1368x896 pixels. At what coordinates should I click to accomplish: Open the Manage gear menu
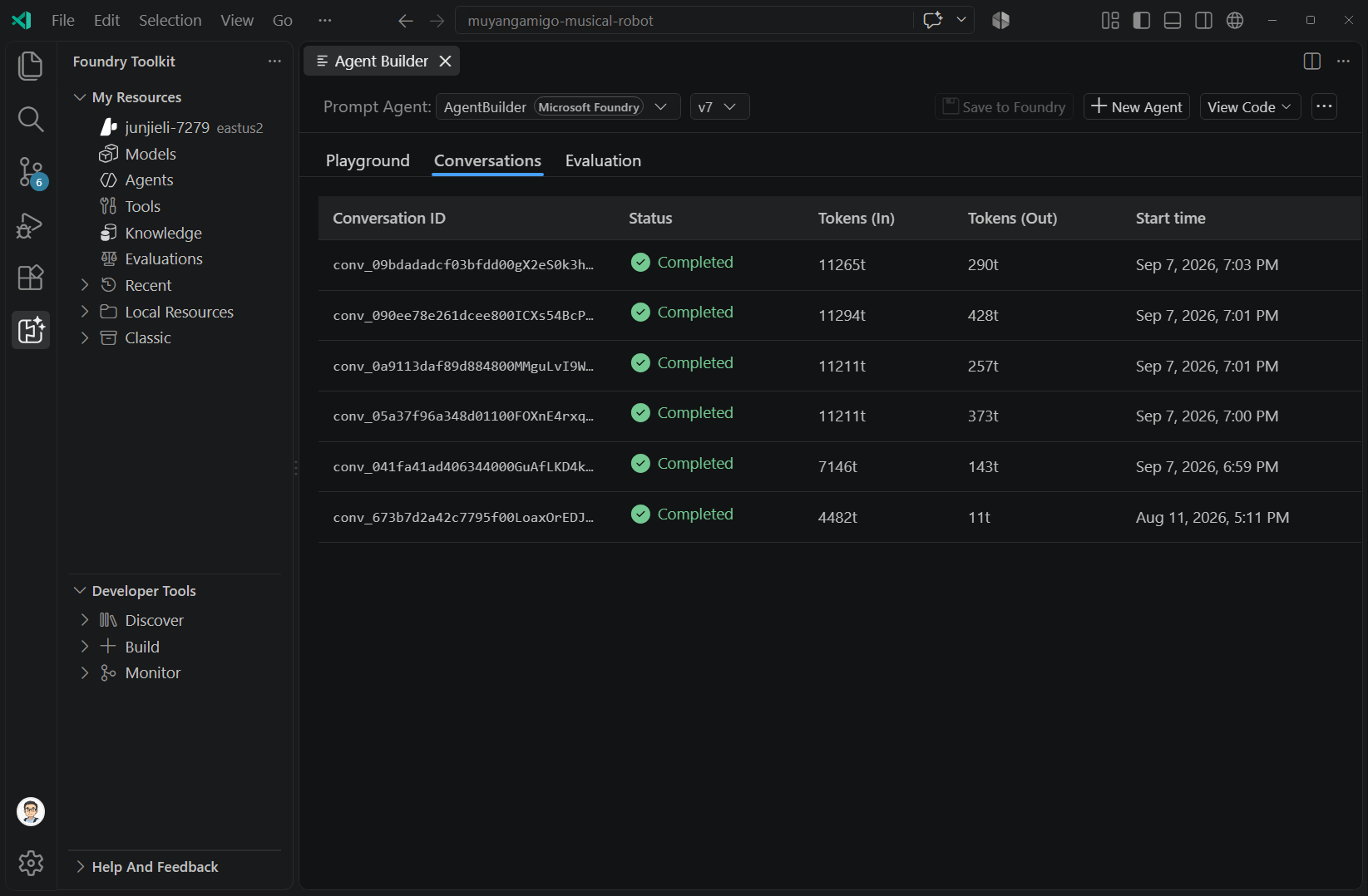[31, 864]
